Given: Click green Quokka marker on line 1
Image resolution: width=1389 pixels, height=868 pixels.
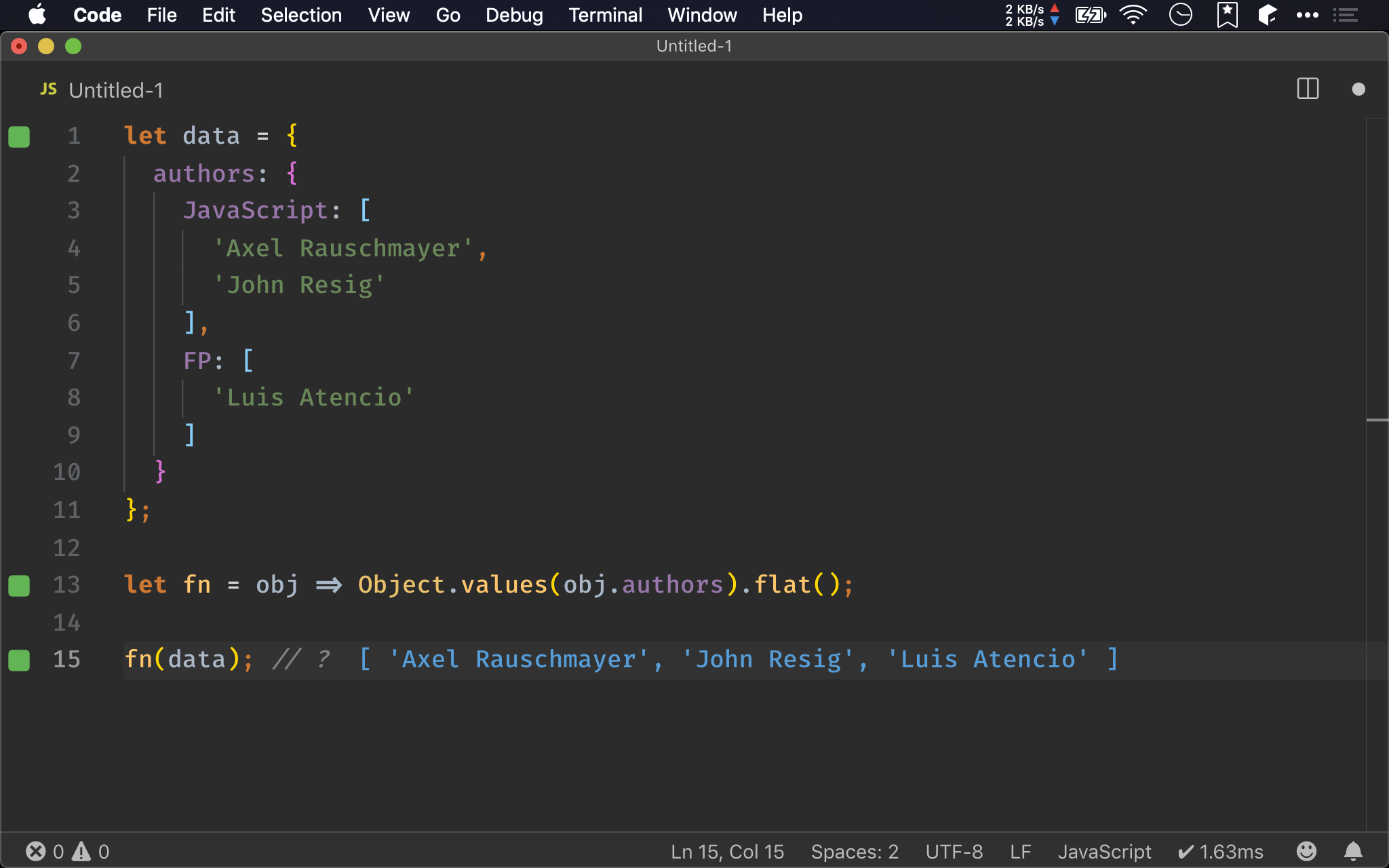Looking at the screenshot, I should (x=19, y=136).
